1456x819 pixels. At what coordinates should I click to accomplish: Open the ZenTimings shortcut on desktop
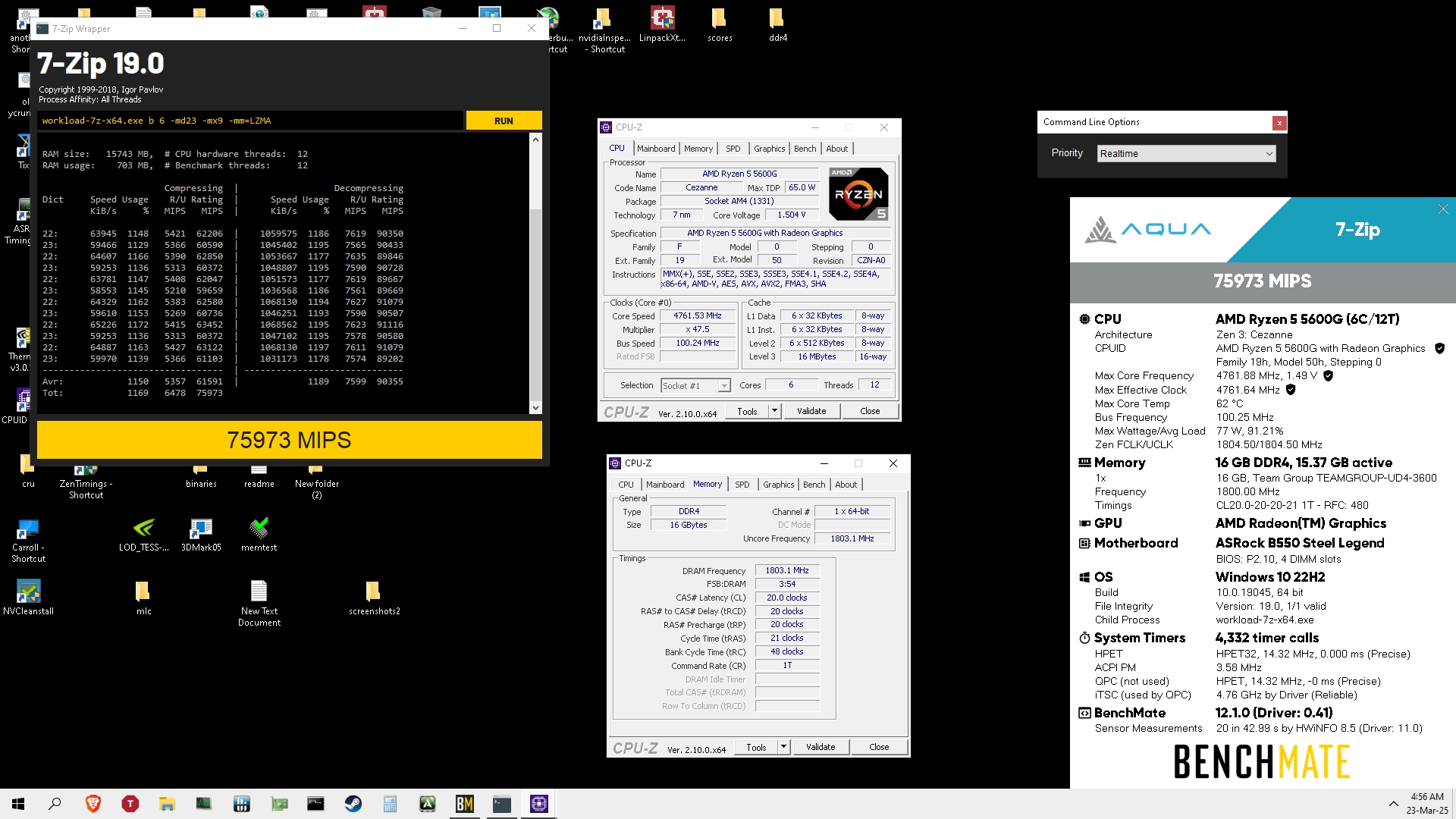tap(86, 481)
